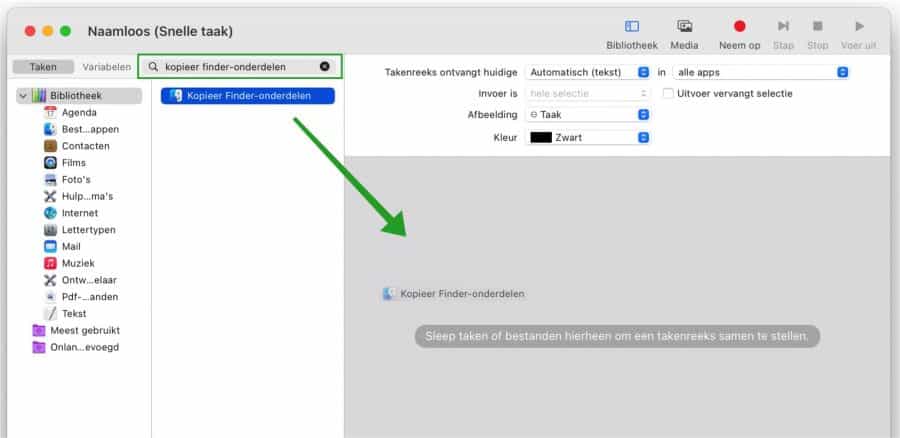This screenshot has width=900, height=438.
Task: Select the Mail envelope icon
Action: click(x=51, y=246)
